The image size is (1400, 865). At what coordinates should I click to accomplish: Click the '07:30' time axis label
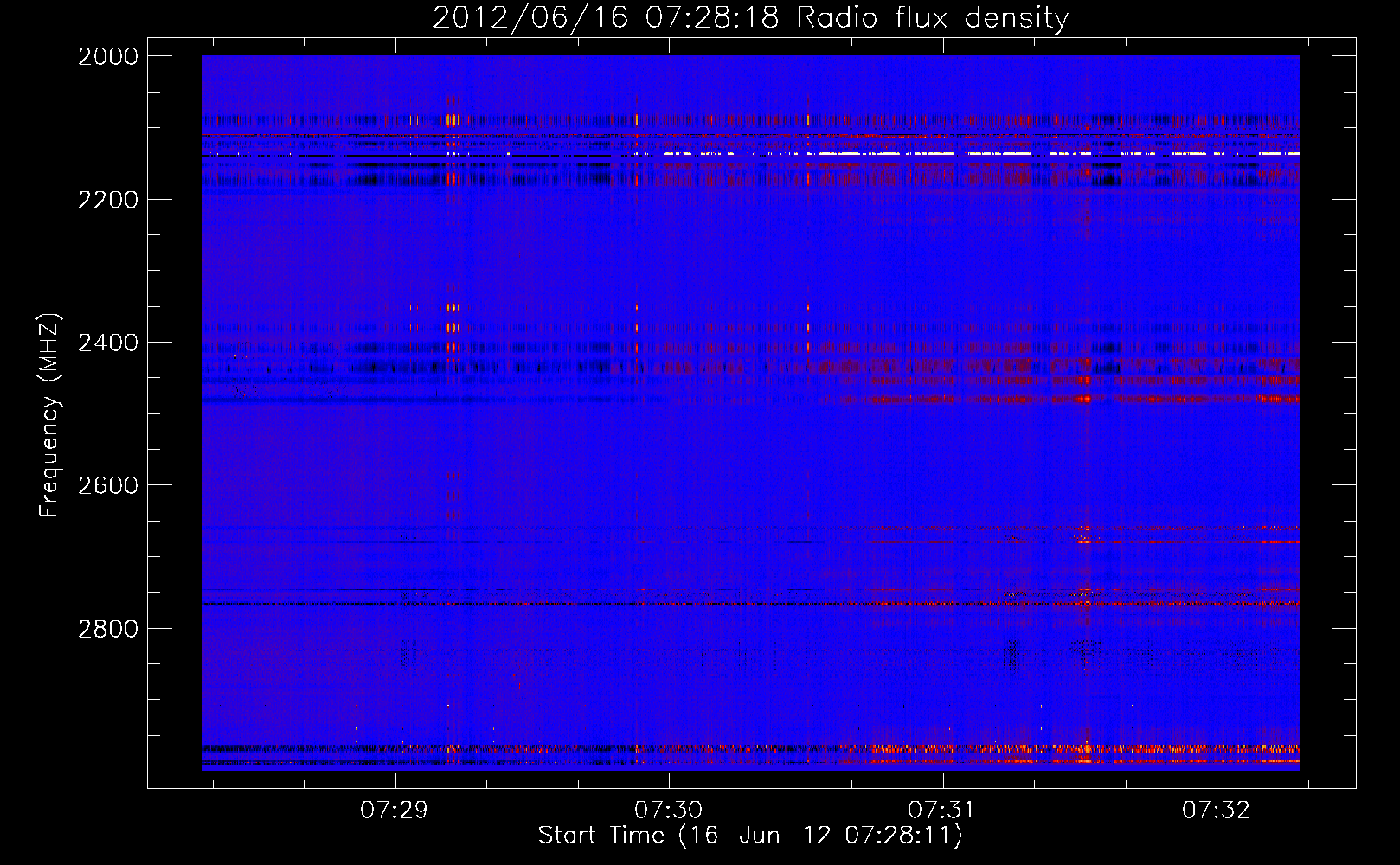coord(669,810)
